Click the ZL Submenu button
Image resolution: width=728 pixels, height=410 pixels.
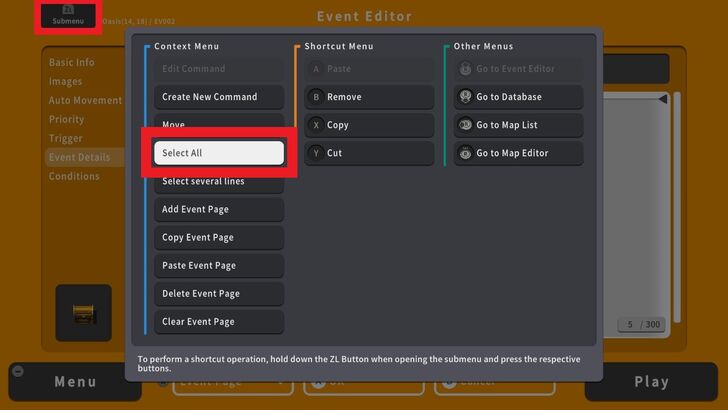68,15
